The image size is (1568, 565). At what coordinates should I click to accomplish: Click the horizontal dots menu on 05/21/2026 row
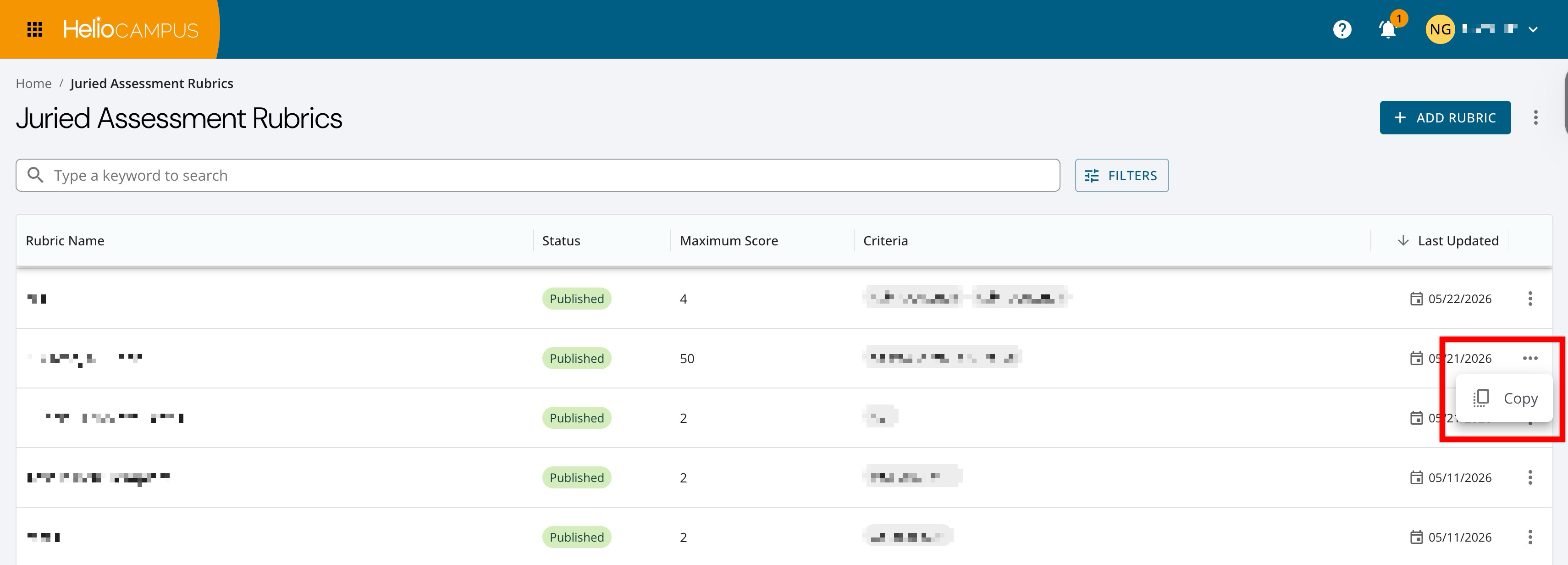click(x=1530, y=358)
